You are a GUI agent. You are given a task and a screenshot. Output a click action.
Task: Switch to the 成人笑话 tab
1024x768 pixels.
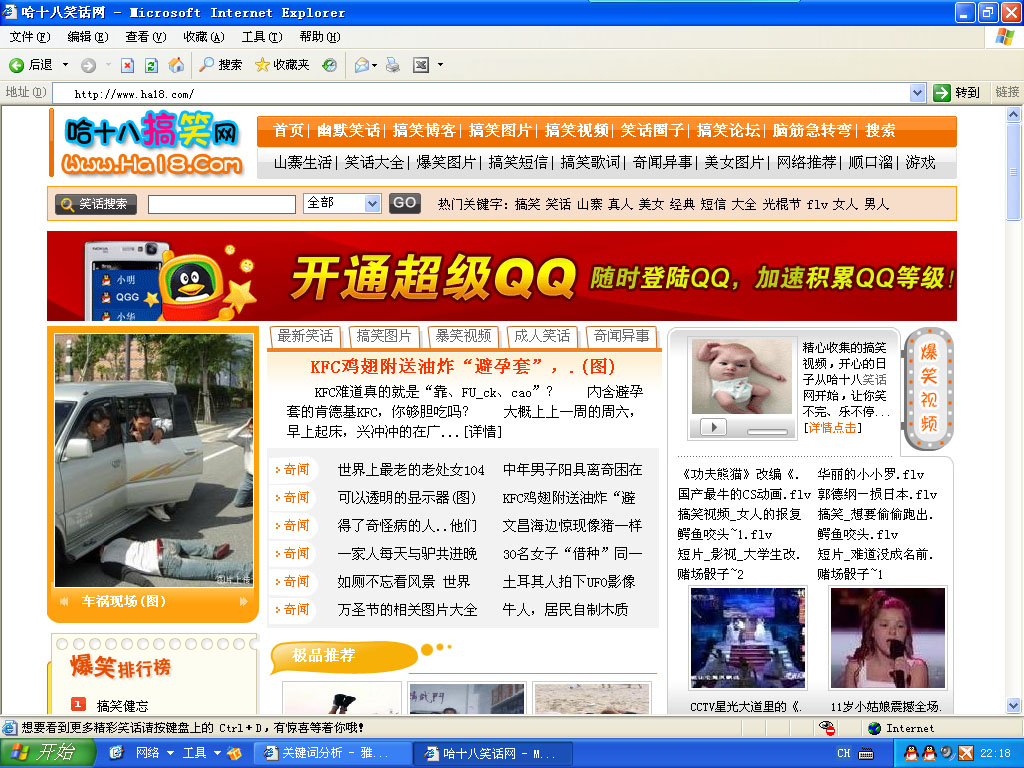542,336
